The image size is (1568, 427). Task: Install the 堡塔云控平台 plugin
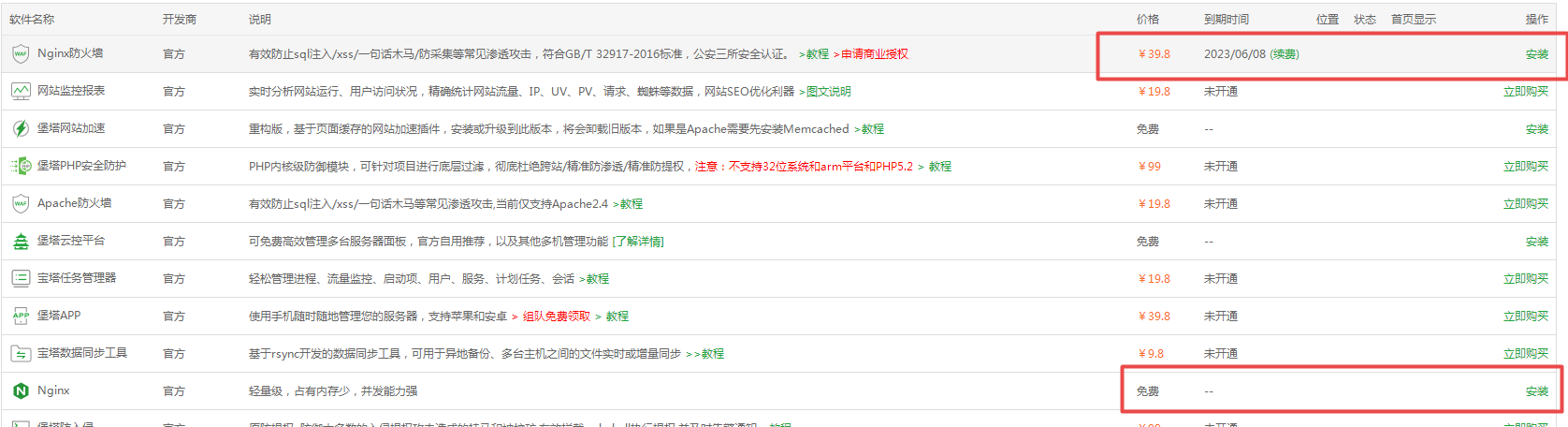1537,242
